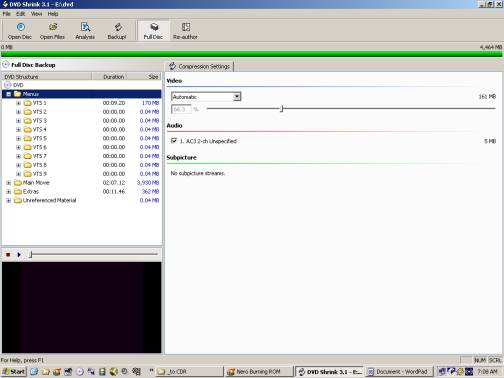The image size is (504, 378).
Task: Click play in the preview player
Action: pos(19,255)
